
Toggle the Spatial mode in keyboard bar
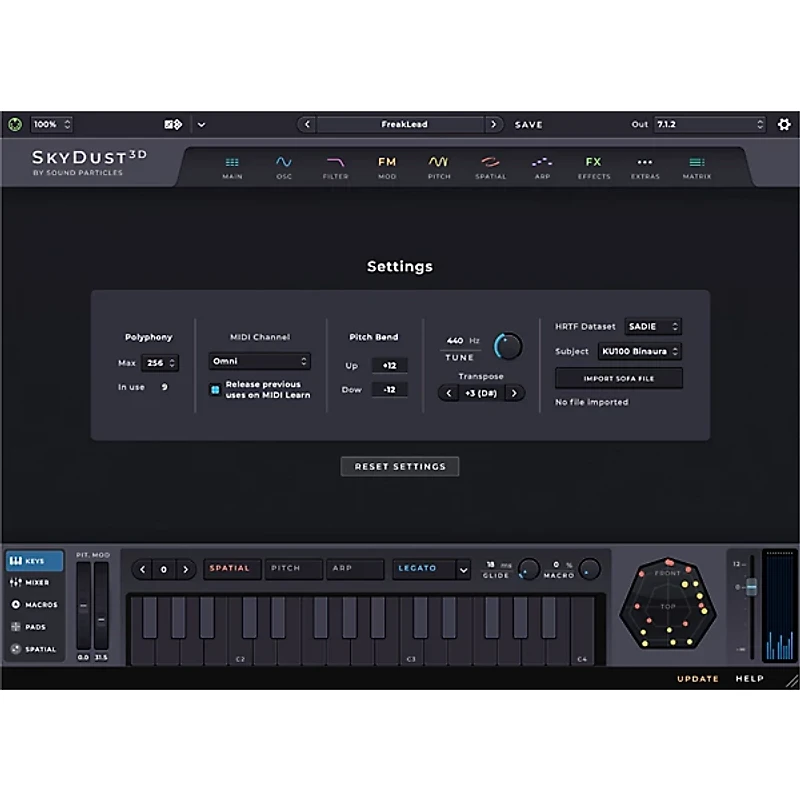[x=231, y=568]
